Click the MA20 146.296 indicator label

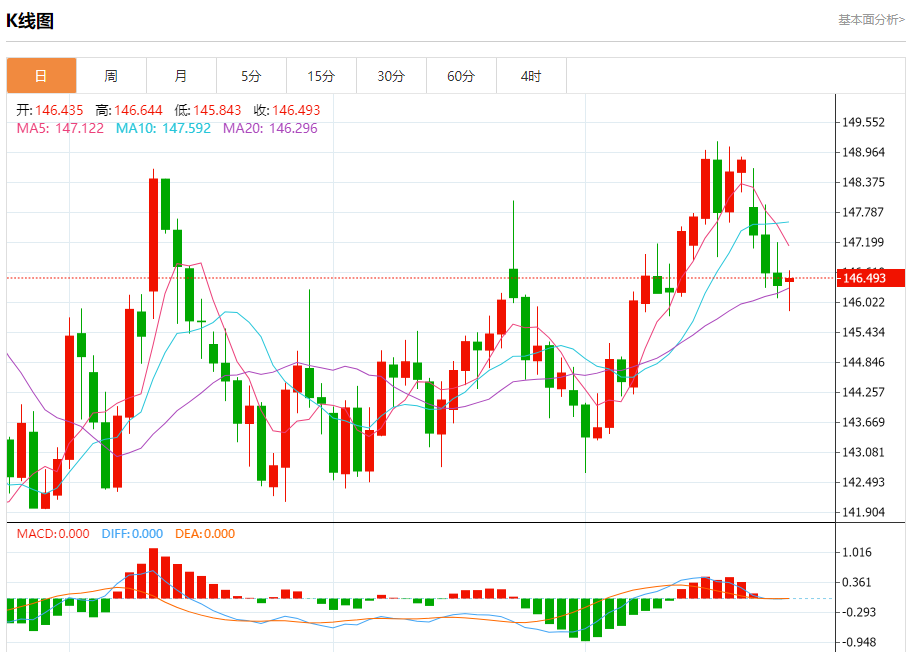click(270, 128)
